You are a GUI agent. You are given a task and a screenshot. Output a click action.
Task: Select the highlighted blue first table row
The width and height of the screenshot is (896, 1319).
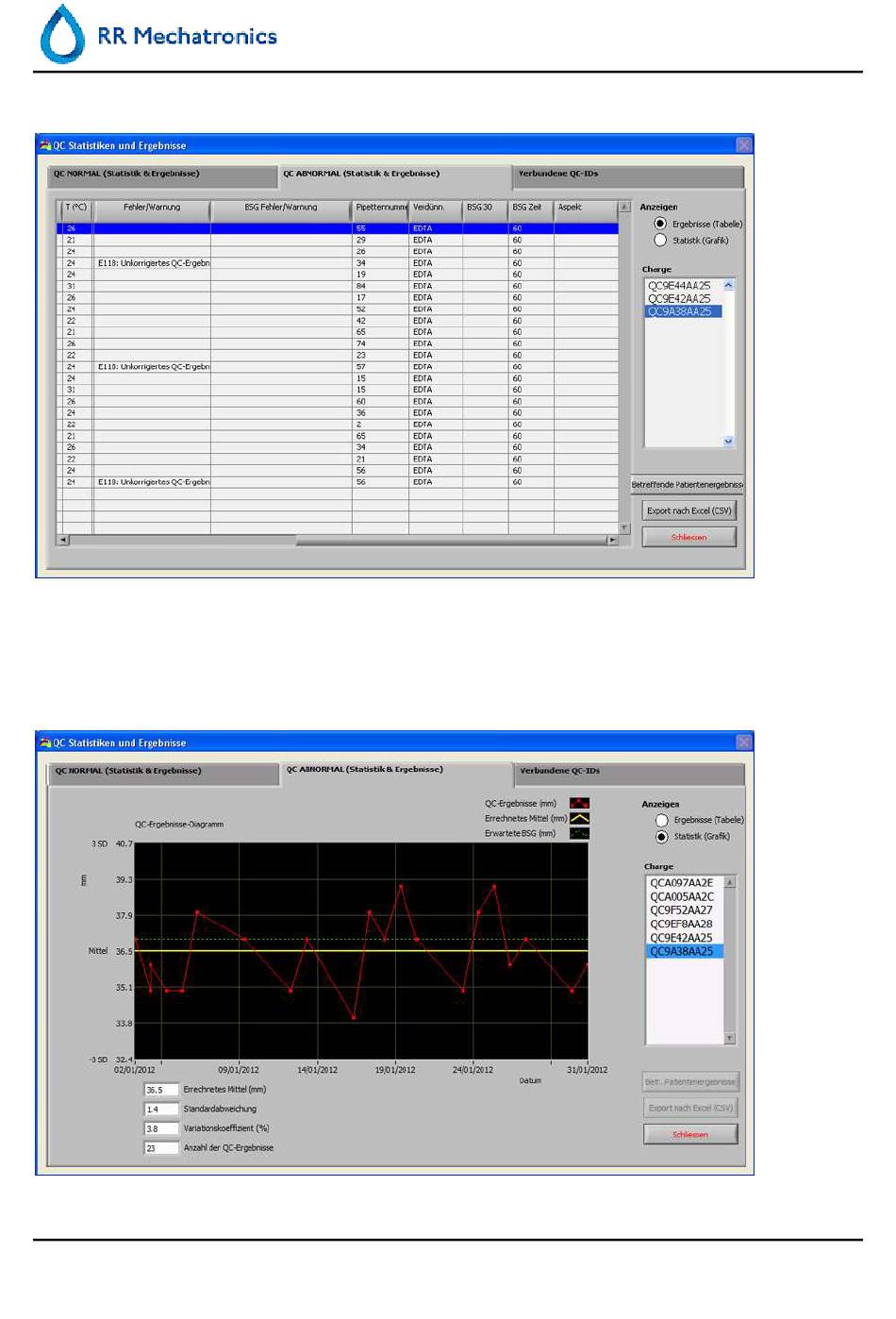click(339, 229)
